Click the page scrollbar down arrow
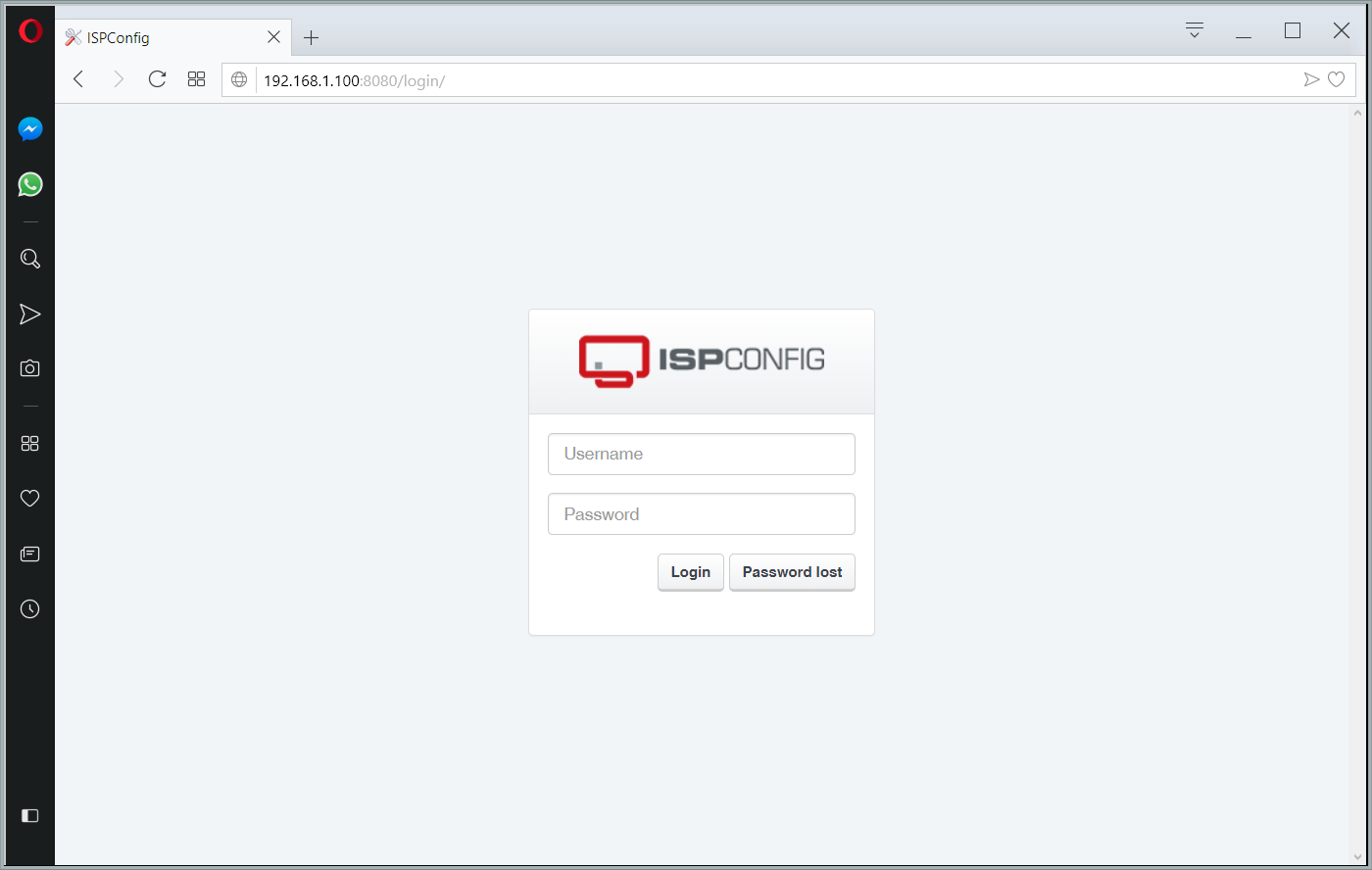The image size is (1372, 870). click(x=1357, y=859)
